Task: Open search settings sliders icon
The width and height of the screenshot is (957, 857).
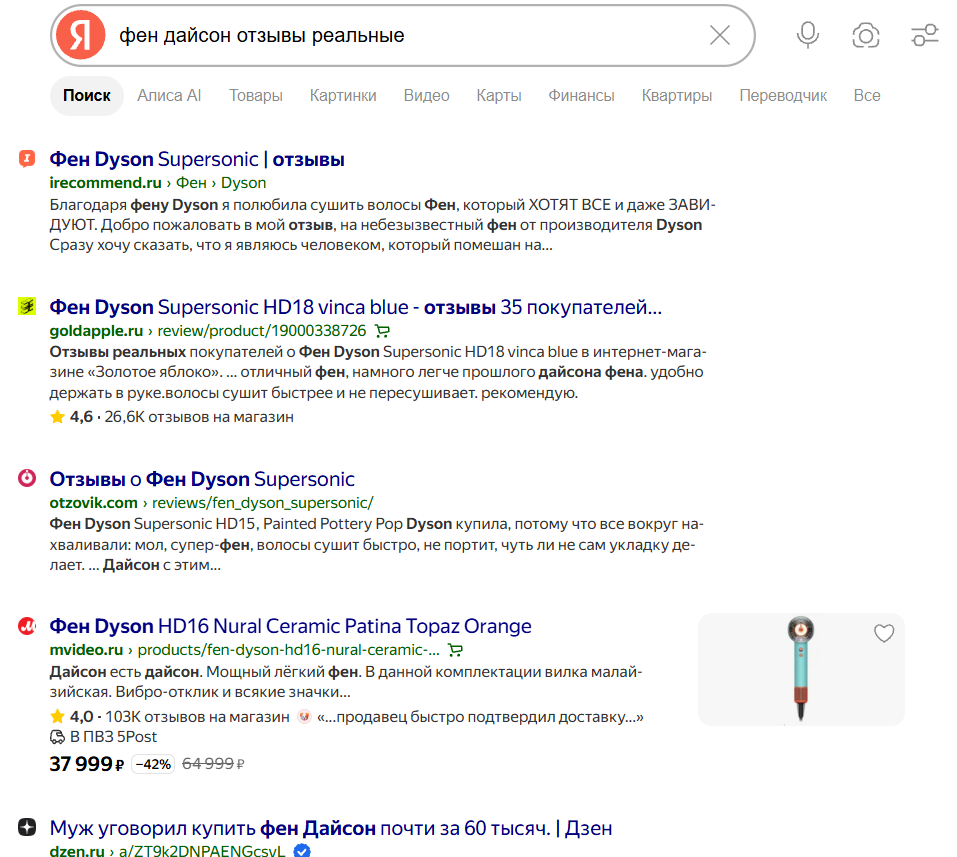Action: click(925, 35)
